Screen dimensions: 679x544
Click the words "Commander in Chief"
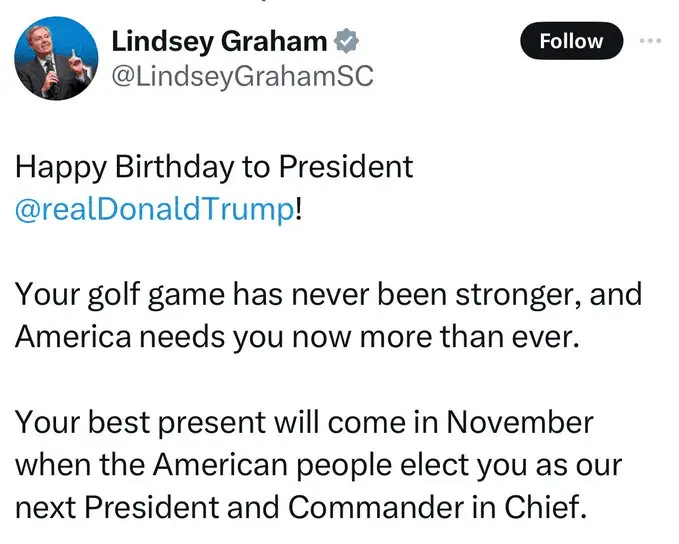(x=470, y=508)
